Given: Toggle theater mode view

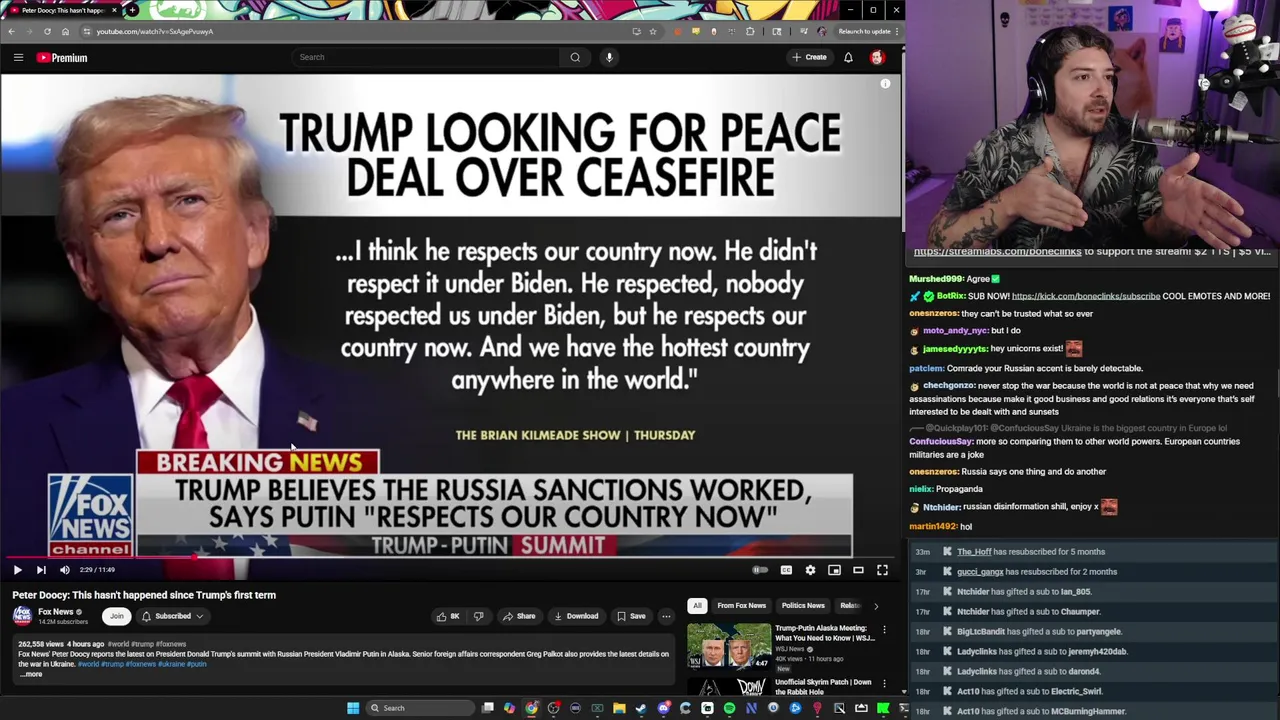Looking at the screenshot, I should coord(858,570).
